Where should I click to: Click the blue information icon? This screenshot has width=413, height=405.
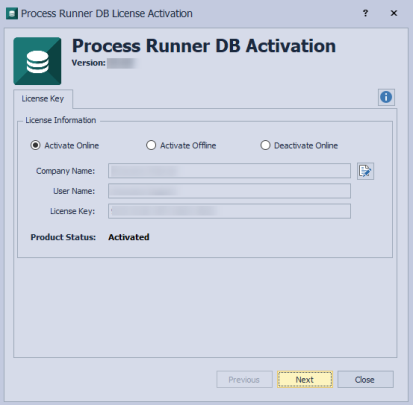click(x=386, y=97)
